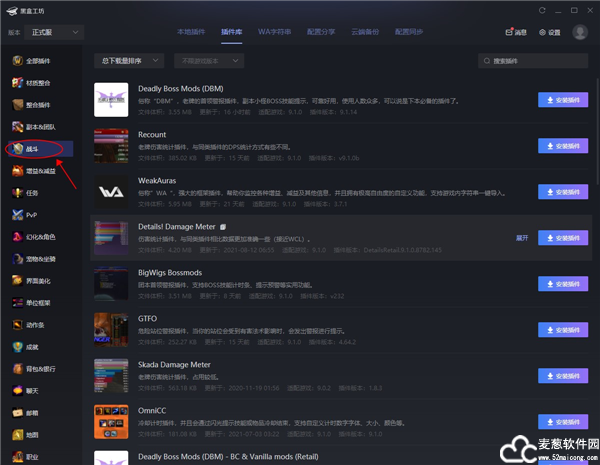Image resolution: width=600 pixels, height=465 pixels.
Task: Click the BigWigs Bossmods title
Action: pos(170,272)
